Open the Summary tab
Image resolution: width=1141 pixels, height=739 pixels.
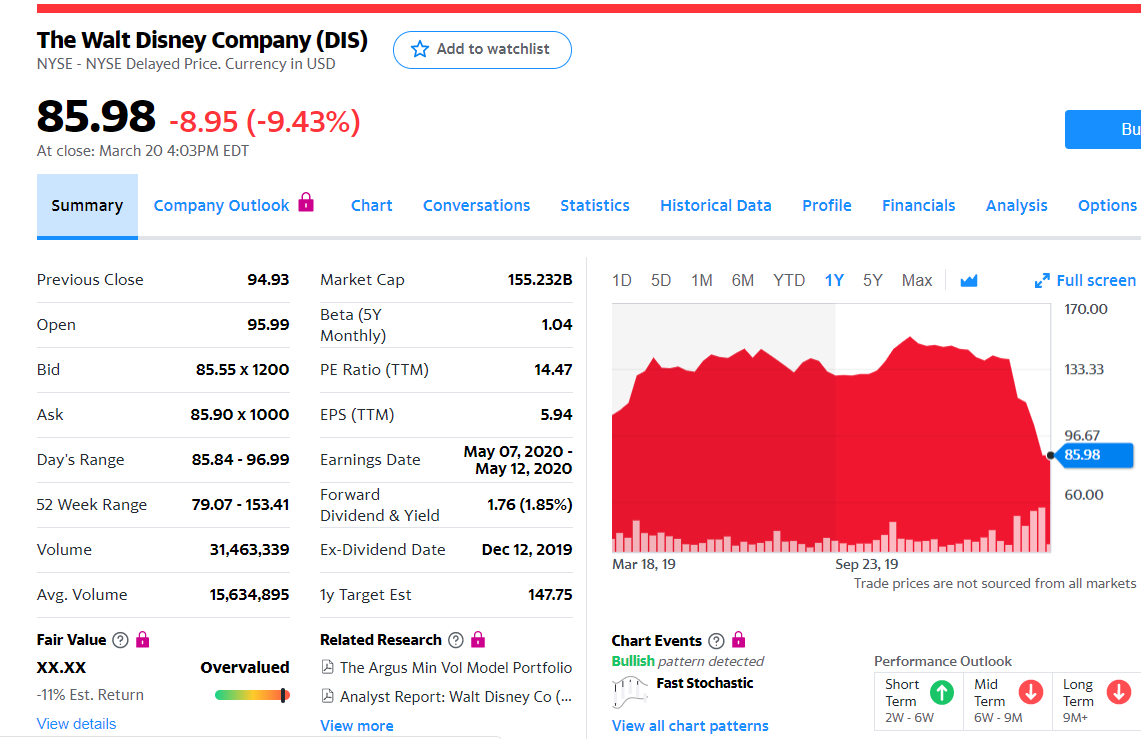[x=87, y=206]
